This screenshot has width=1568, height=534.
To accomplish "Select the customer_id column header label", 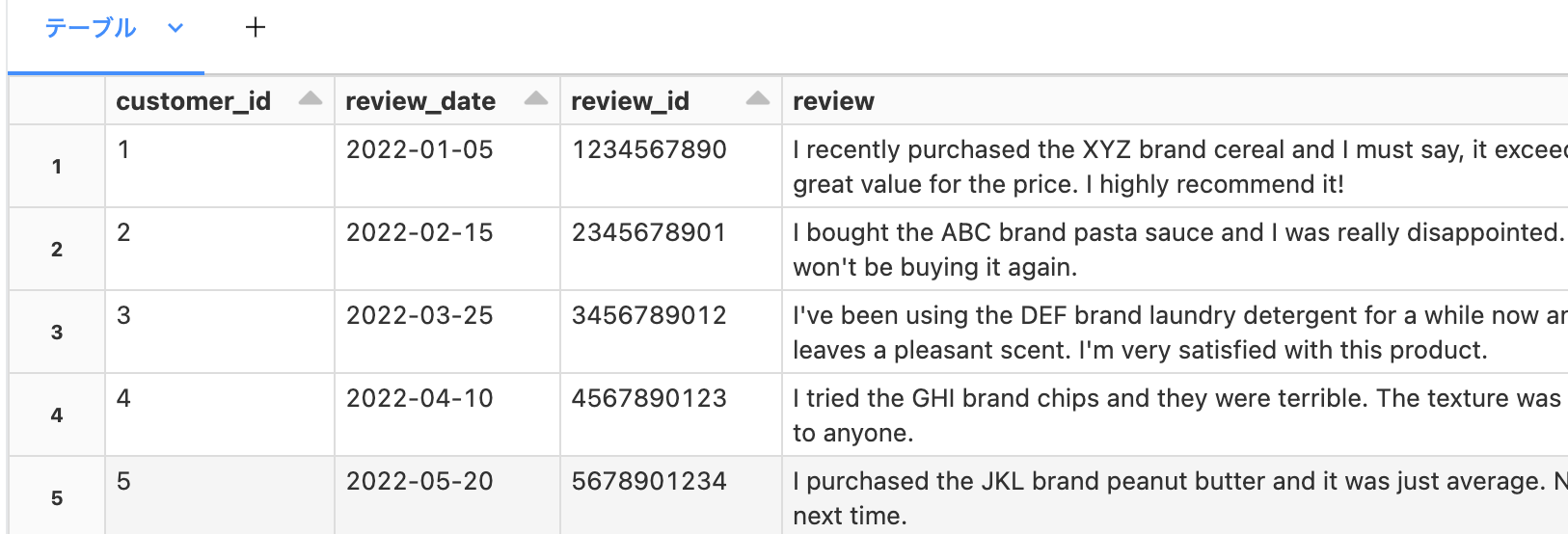I will pyautogui.click(x=194, y=101).
